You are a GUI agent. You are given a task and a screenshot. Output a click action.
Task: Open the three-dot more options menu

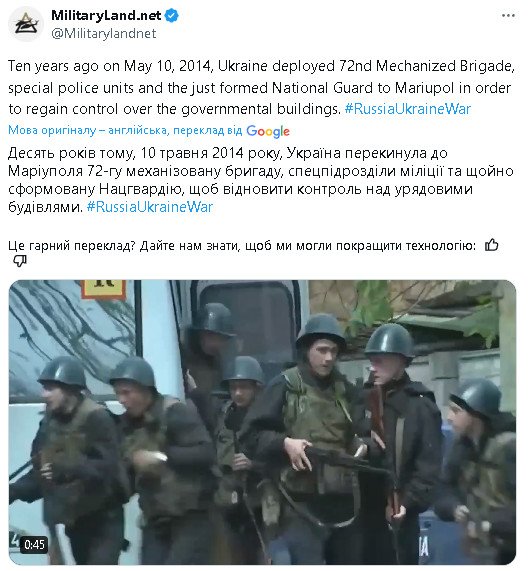click(x=508, y=16)
